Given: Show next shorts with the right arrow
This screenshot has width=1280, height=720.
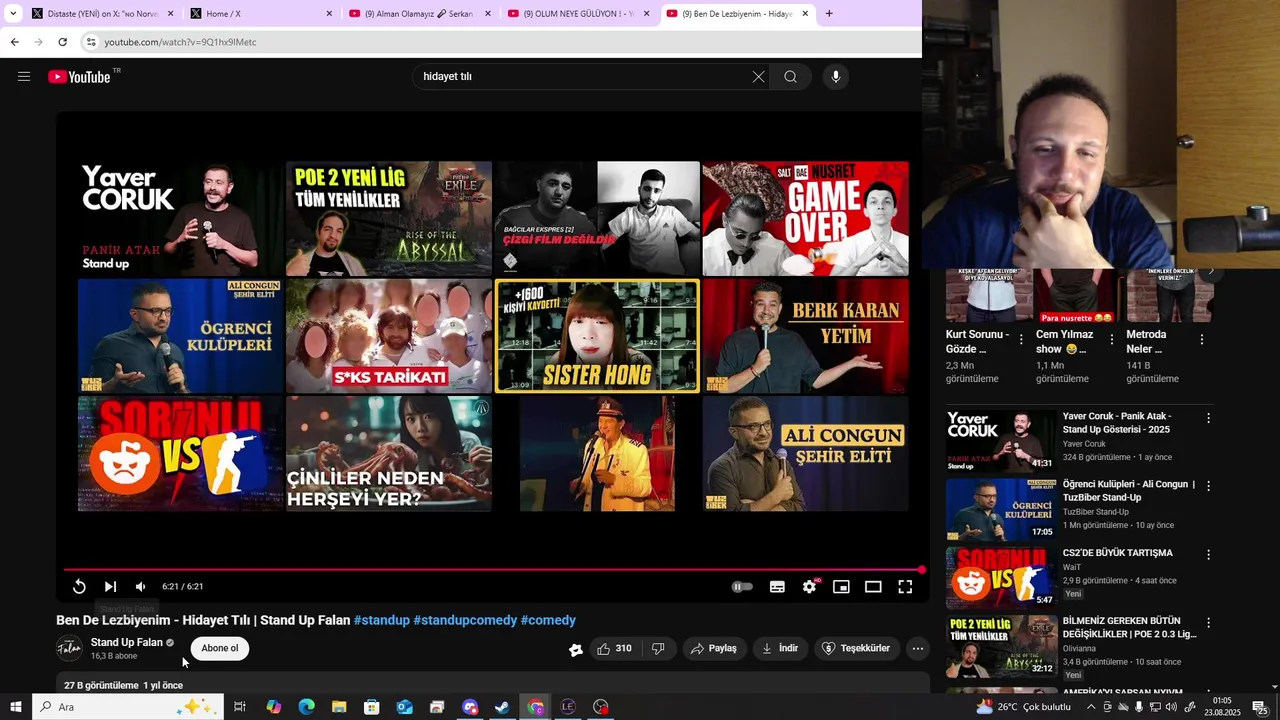Looking at the screenshot, I should pos(1211,271).
